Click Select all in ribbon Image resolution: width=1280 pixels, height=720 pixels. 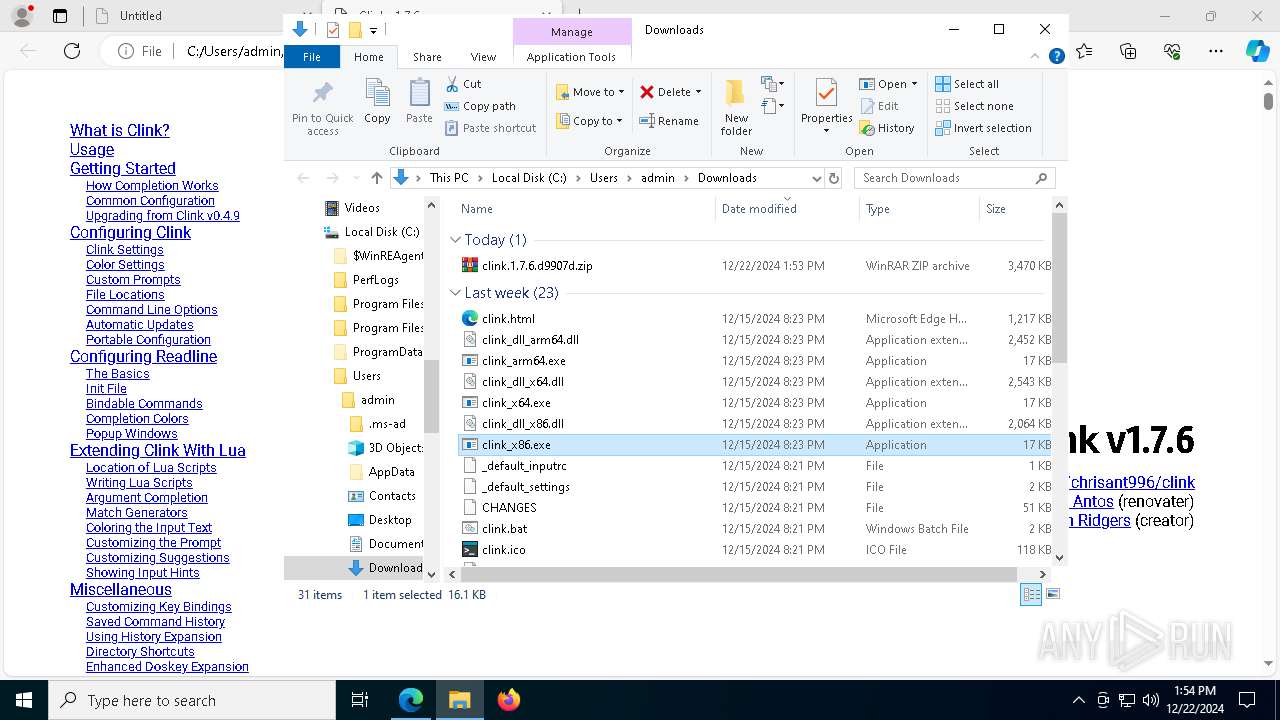pos(967,84)
